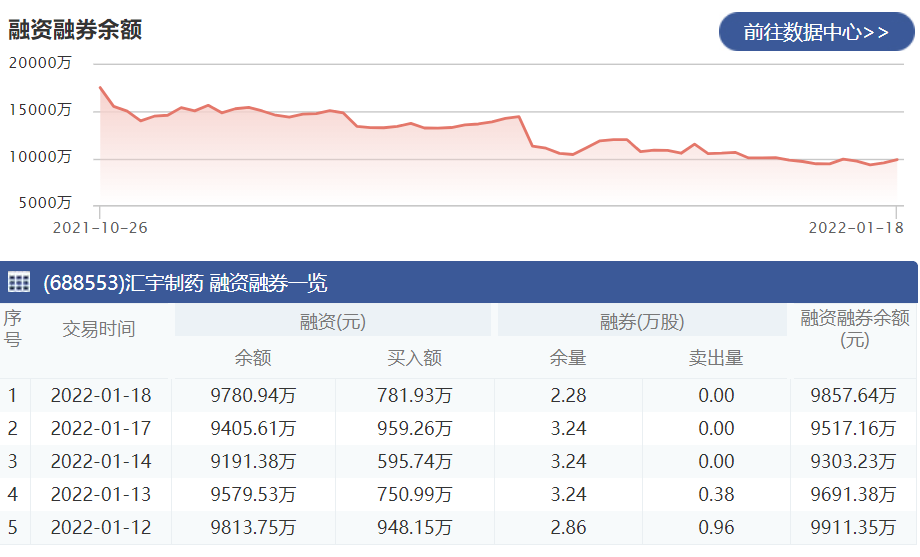Click the 20000万 y-axis label
This screenshot has width=920, height=557.
point(40,63)
